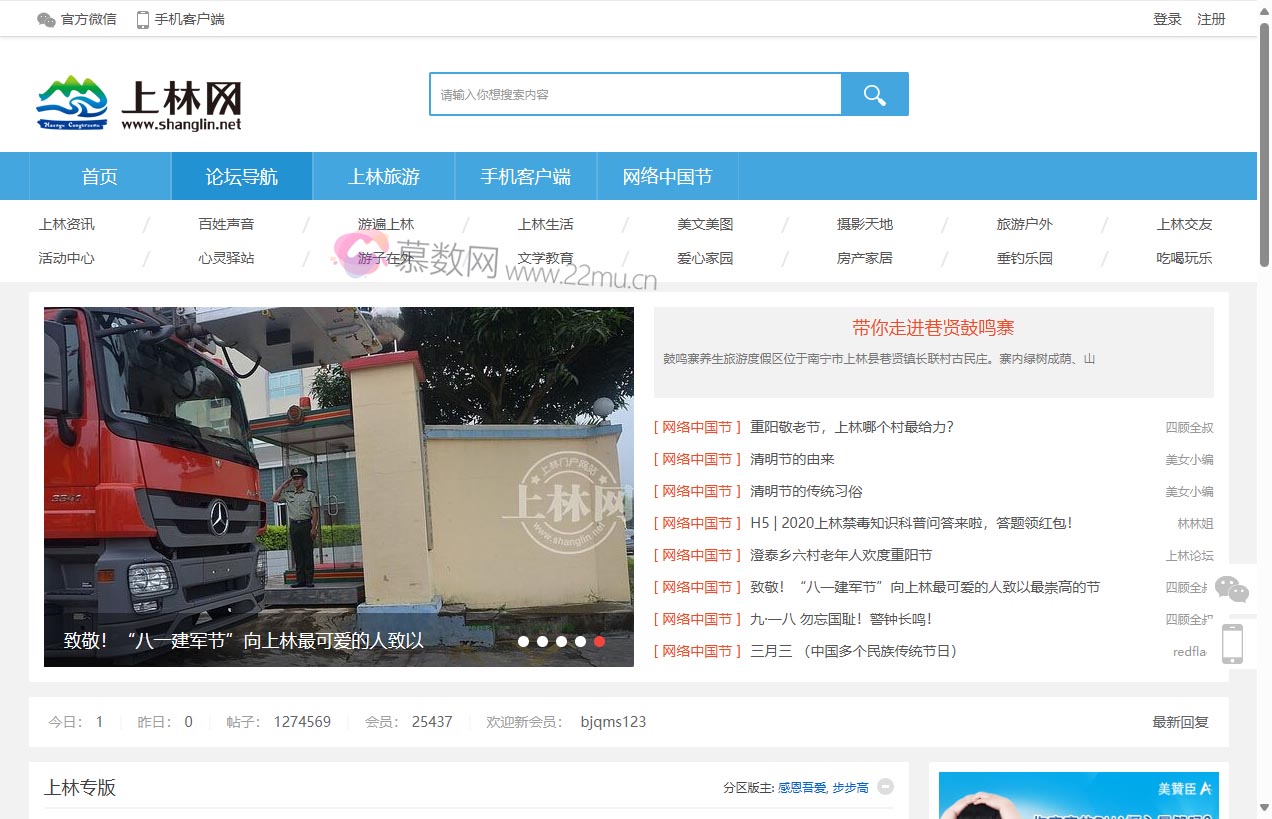This screenshot has height=819, width=1272.
Task: Click the floating mobile client icon on right edge
Action: click(x=1232, y=643)
